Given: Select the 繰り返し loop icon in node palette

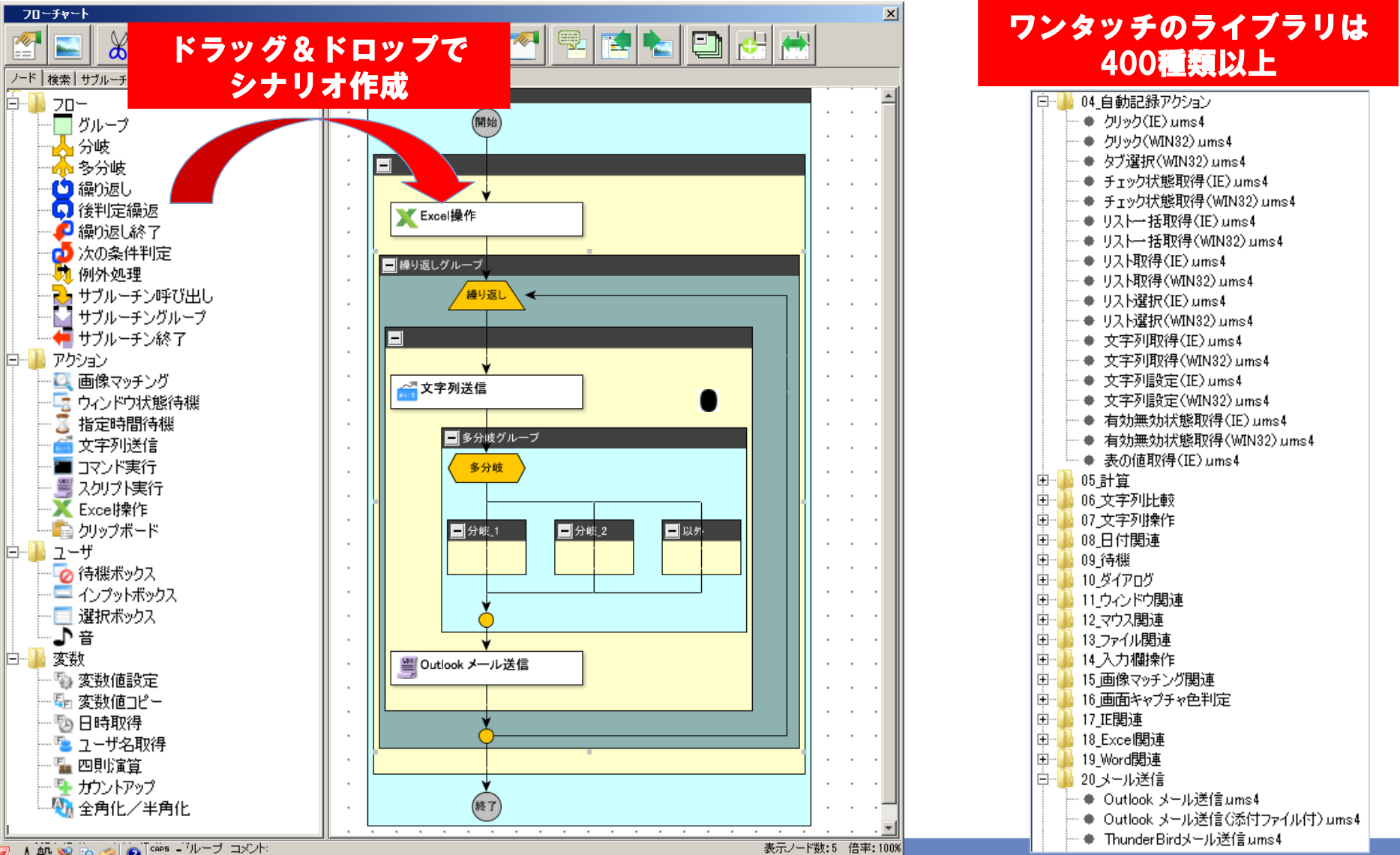Looking at the screenshot, I should [63, 189].
